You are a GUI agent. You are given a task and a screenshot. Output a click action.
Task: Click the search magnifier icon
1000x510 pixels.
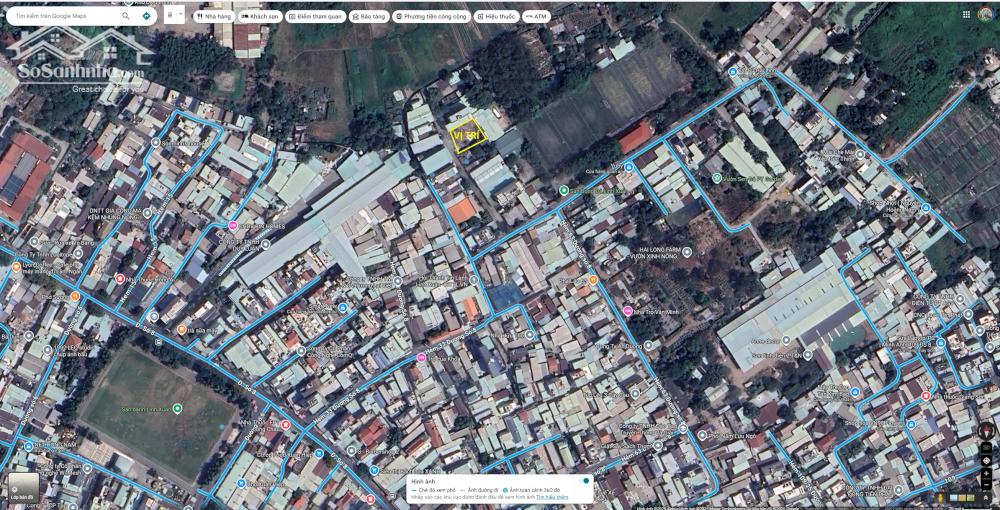pyautogui.click(x=125, y=16)
